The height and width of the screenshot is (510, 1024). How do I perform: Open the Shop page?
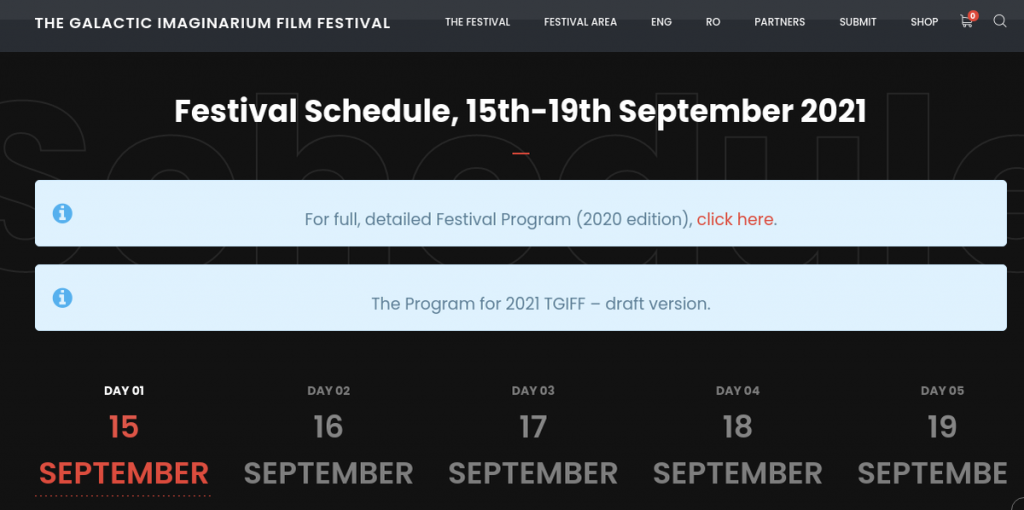click(x=924, y=22)
